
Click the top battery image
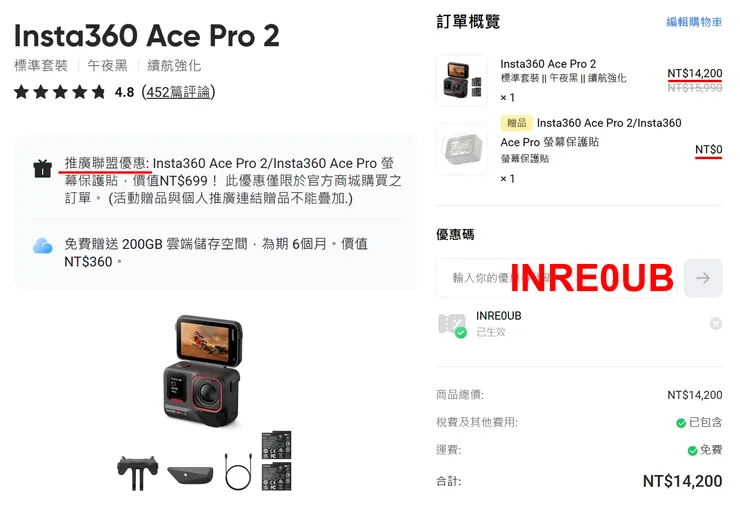277,445
